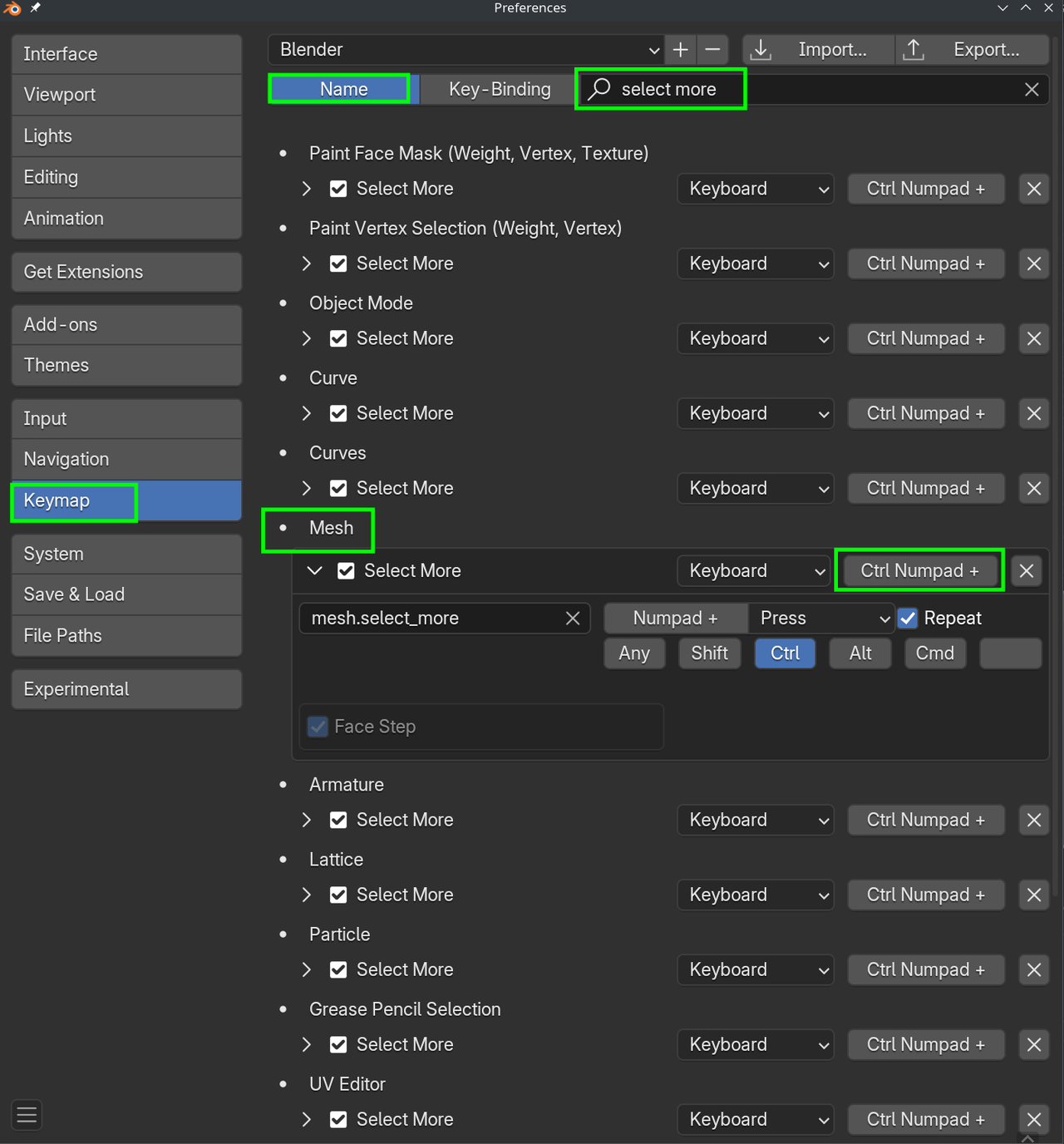Click the Export keymap button
Screen dimensions: 1064x1144
pyautogui.click(x=972, y=50)
